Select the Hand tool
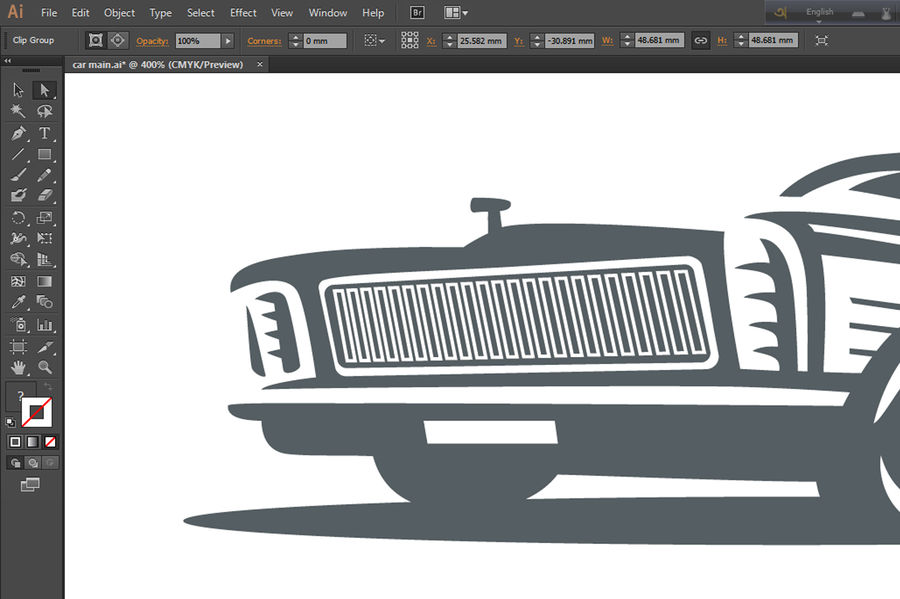 tap(18, 368)
